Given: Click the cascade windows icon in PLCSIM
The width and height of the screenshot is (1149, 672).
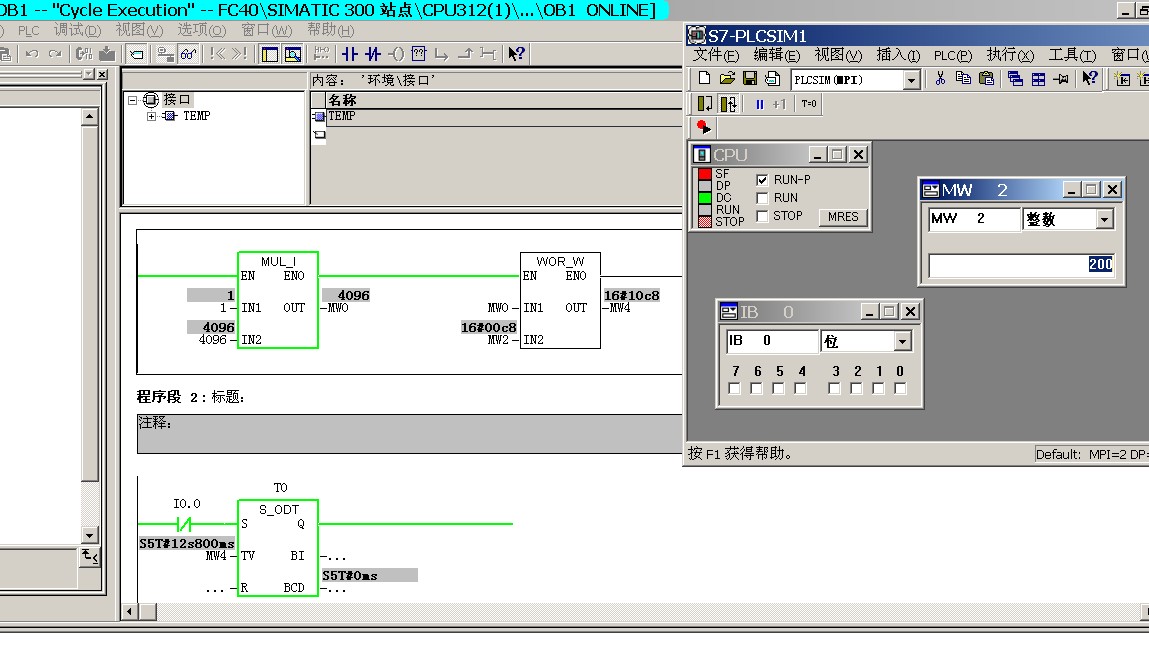Looking at the screenshot, I should pos(1015,78).
